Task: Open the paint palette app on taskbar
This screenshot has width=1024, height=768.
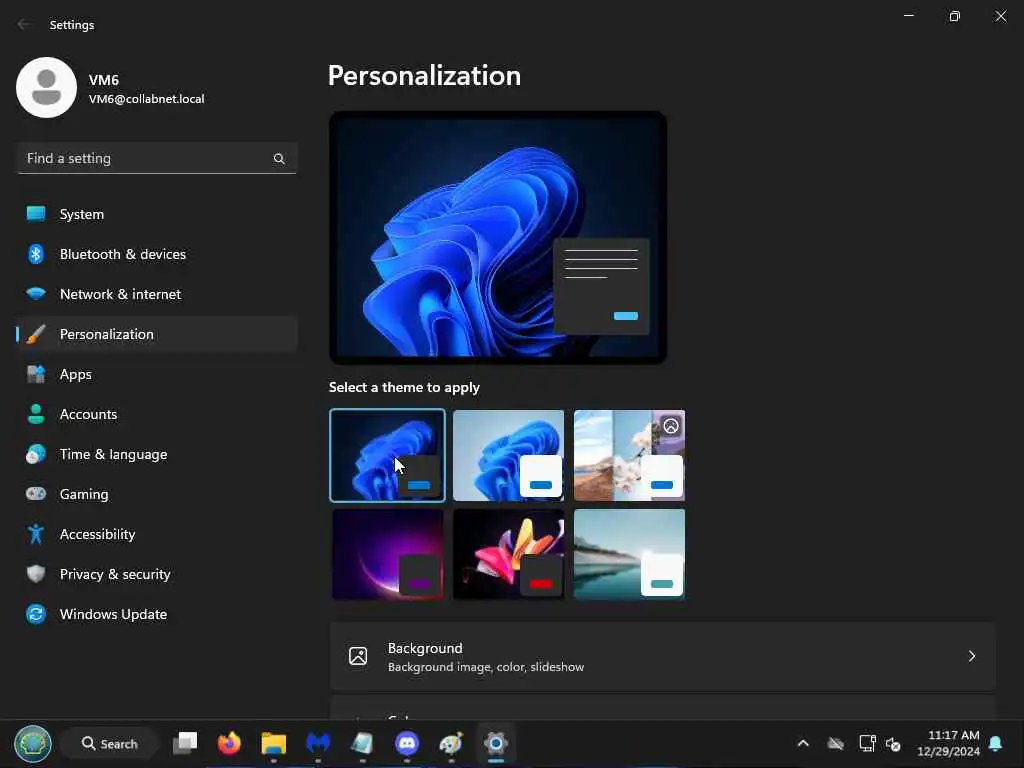Action: (451, 743)
